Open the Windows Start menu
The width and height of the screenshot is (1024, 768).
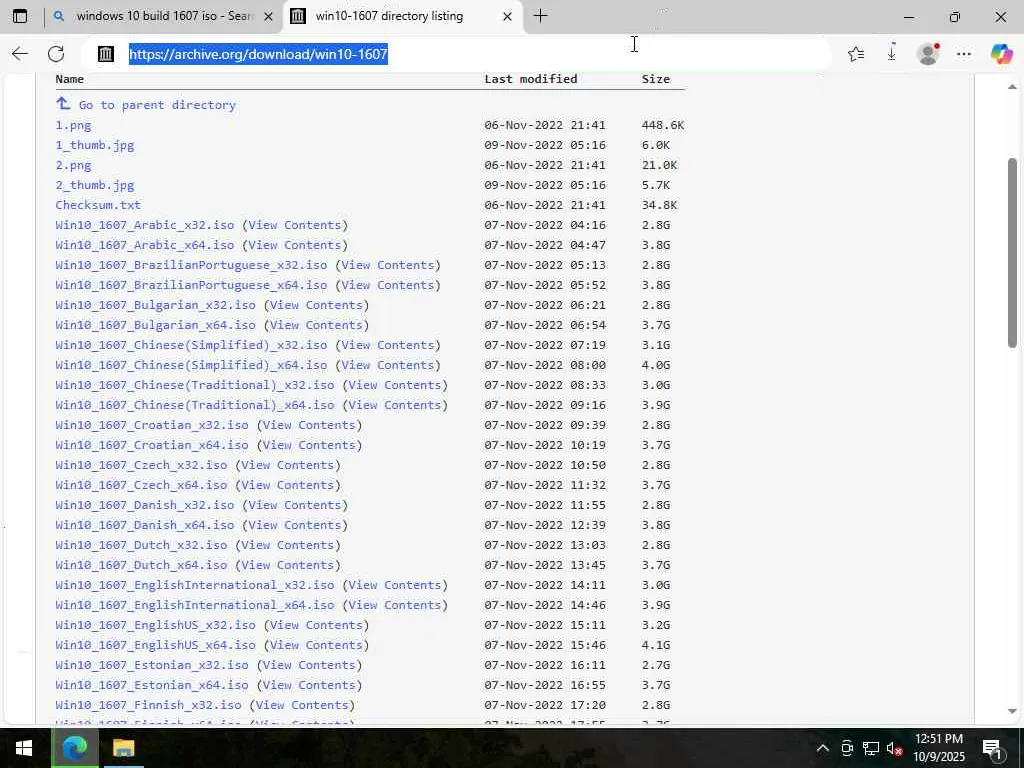coord(24,748)
